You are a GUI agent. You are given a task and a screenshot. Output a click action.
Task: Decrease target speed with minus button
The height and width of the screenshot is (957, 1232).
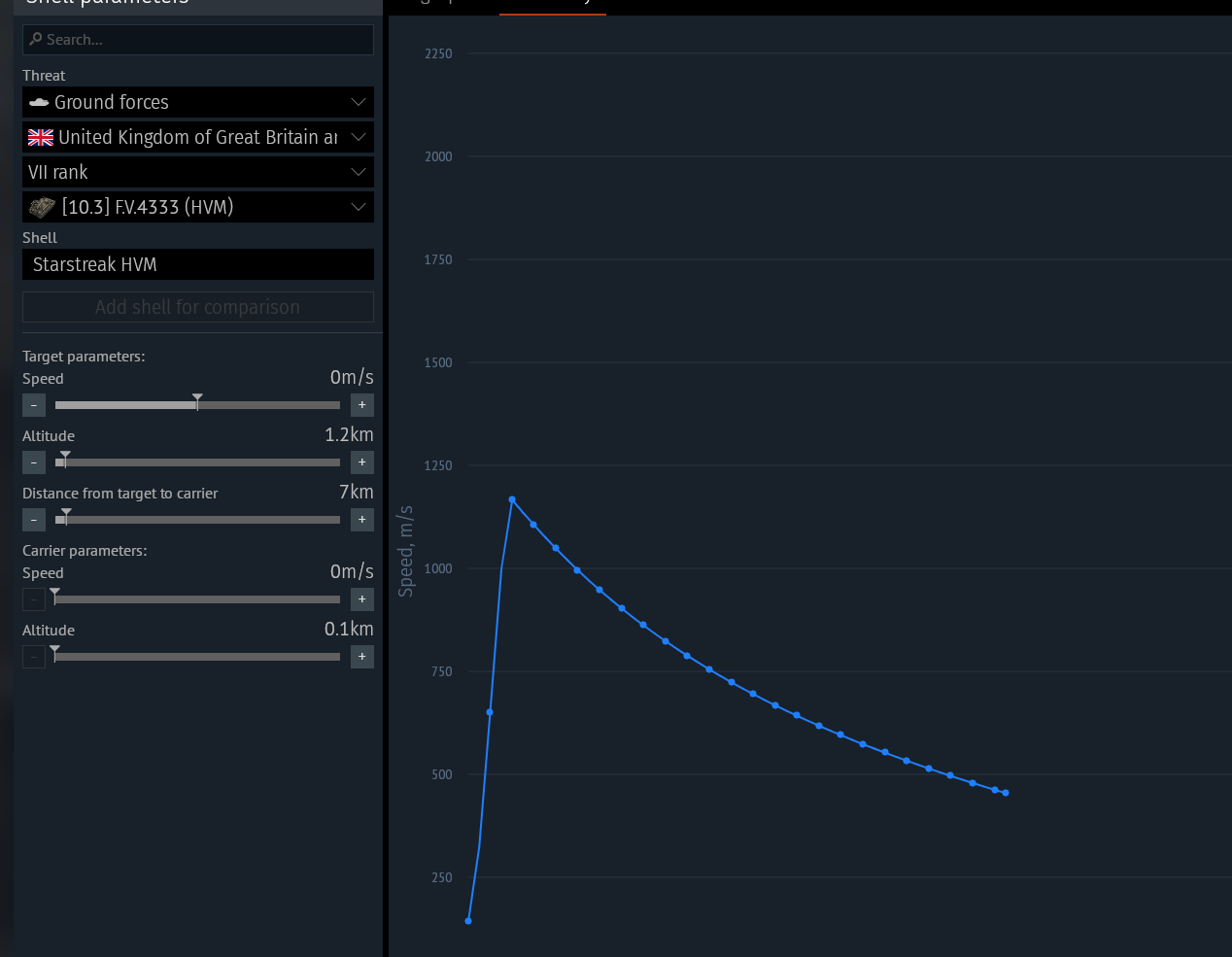pos(34,405)
